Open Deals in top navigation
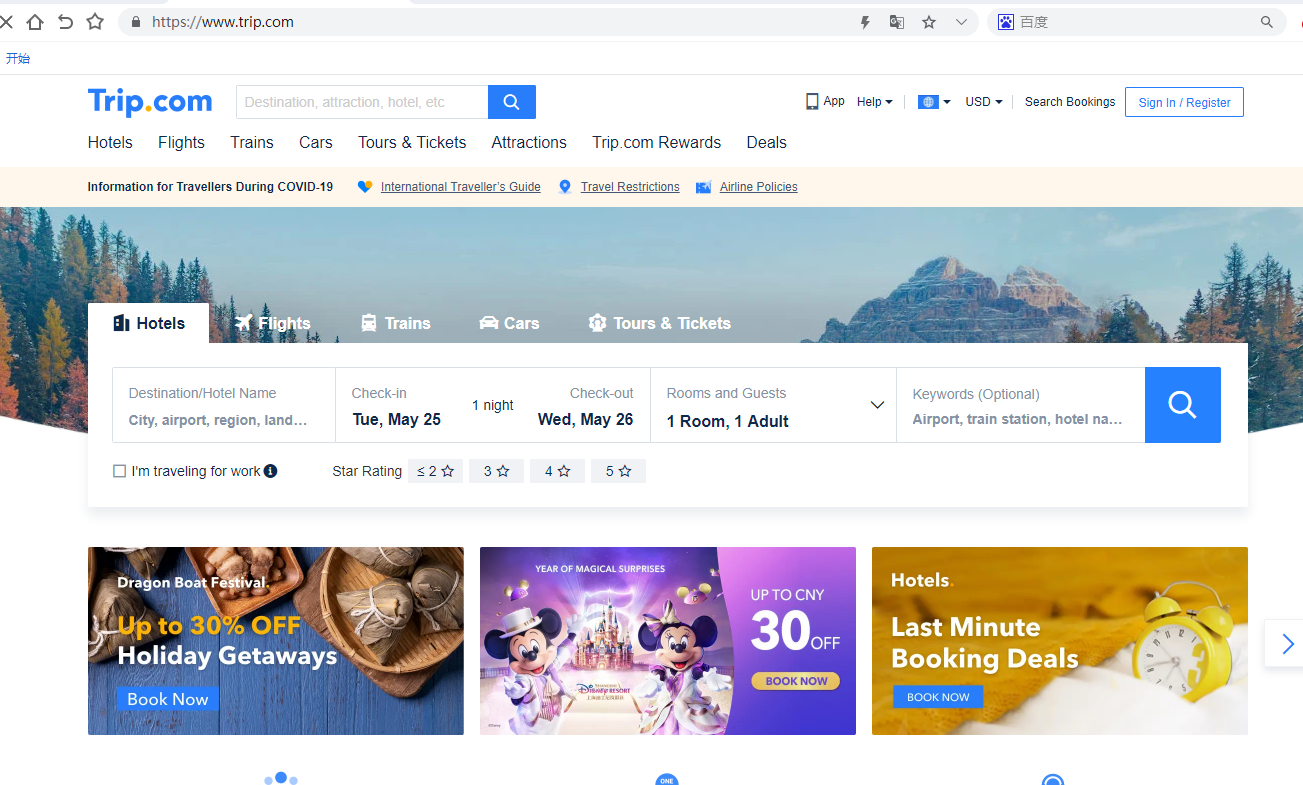The width and height of the screenshot is (1303, 785). click(767, 142)
